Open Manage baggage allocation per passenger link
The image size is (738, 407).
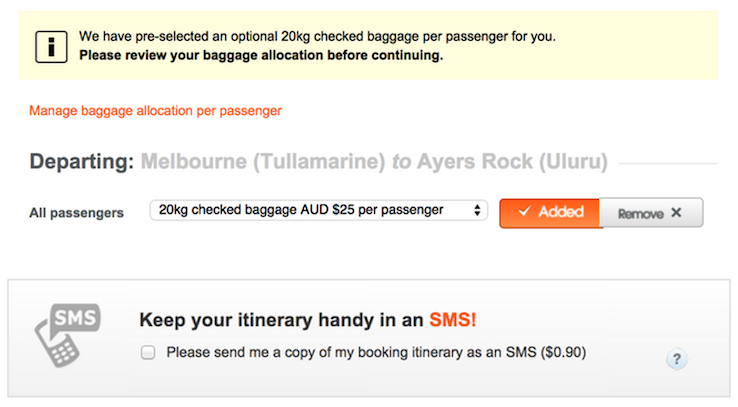(x=155, y=111)
